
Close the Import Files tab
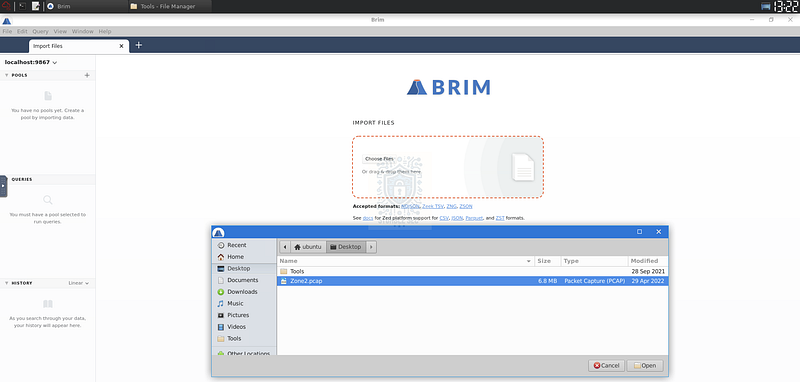pos(121,46)
